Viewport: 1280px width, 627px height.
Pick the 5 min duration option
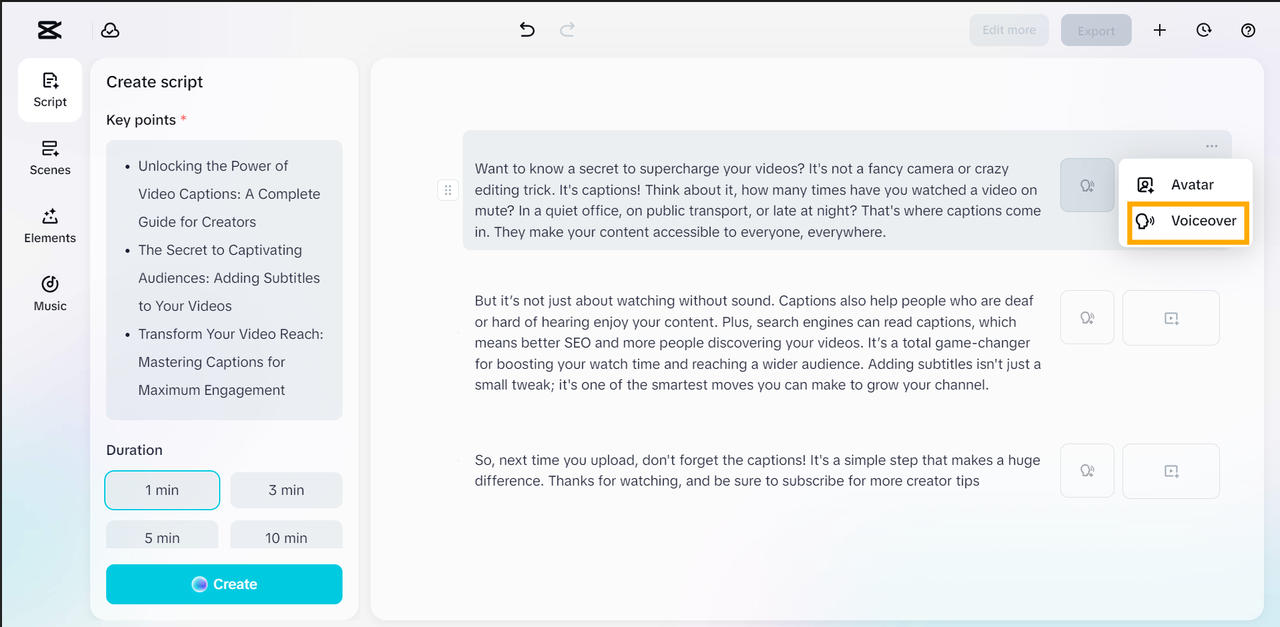point(162,537)
